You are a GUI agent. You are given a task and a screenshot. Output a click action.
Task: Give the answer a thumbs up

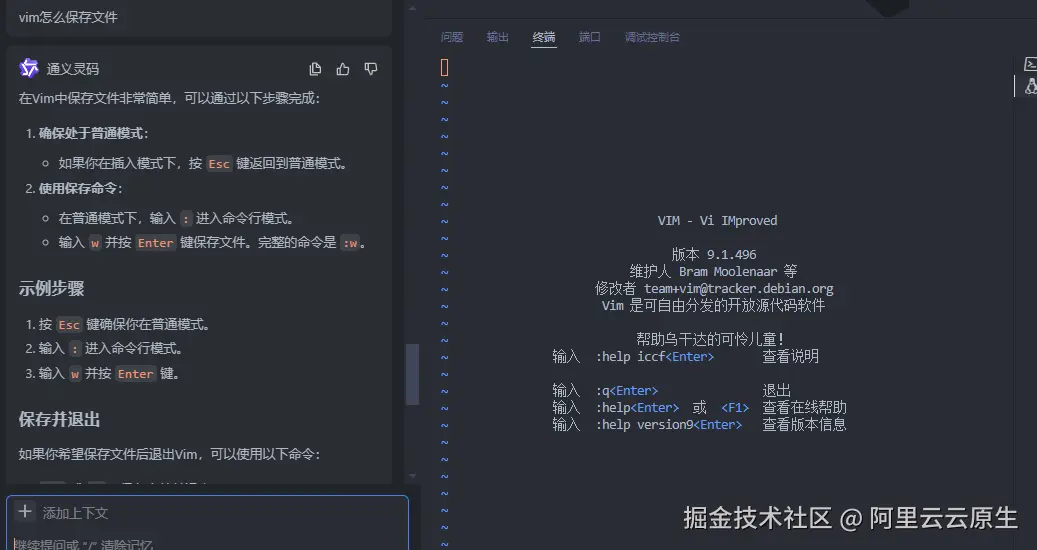point(343,69)
